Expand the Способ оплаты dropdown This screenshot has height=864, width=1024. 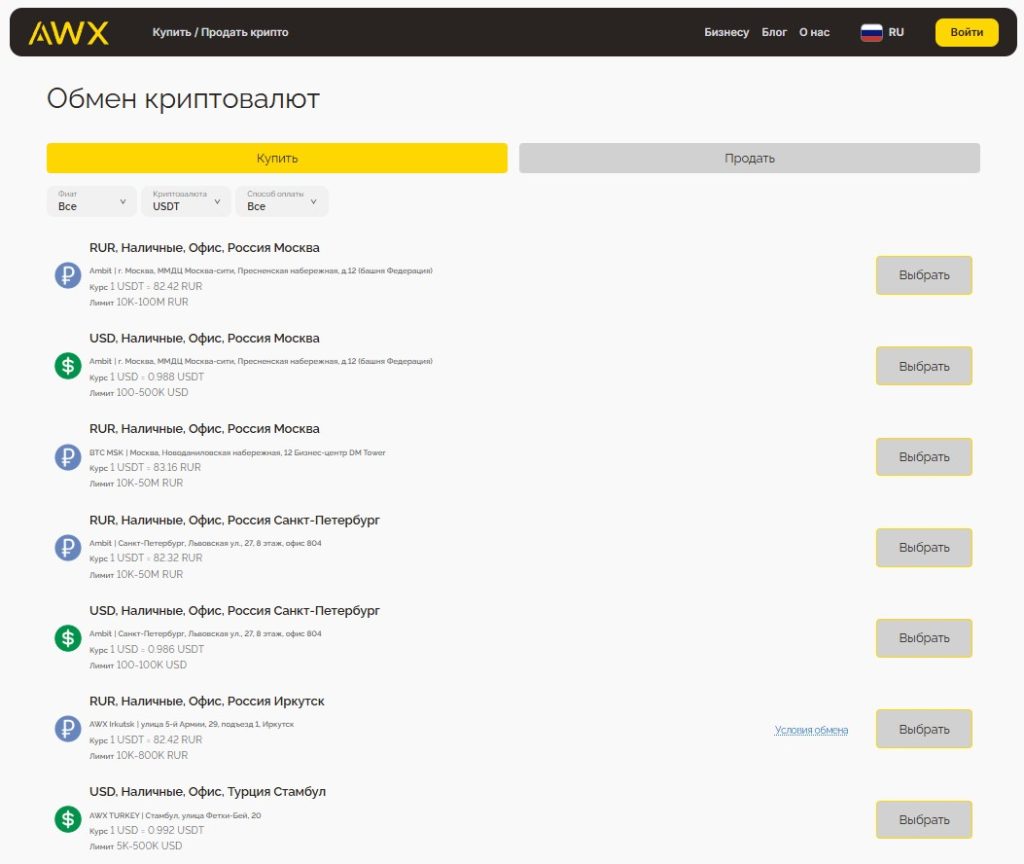point(281,201)
